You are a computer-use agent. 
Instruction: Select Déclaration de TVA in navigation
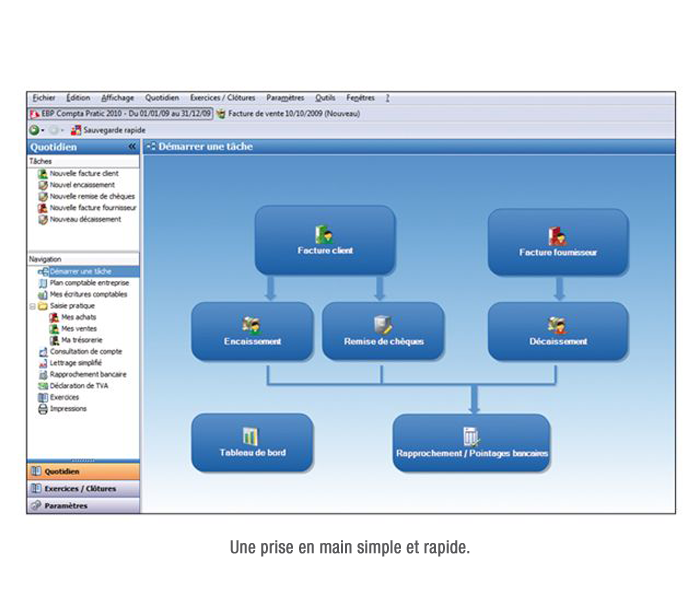[79, 386]
